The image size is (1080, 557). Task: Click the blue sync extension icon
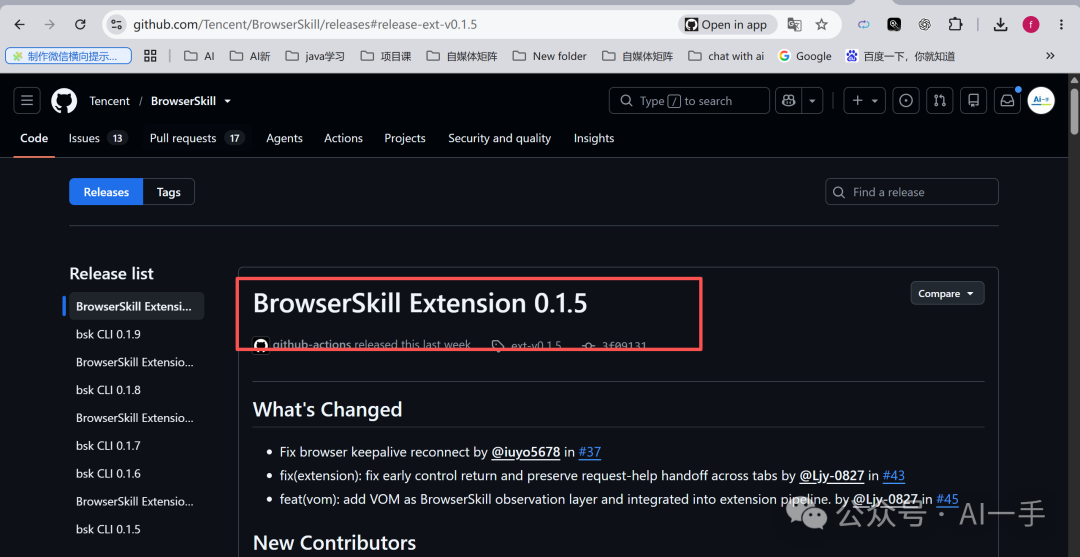tap(864, 25)
